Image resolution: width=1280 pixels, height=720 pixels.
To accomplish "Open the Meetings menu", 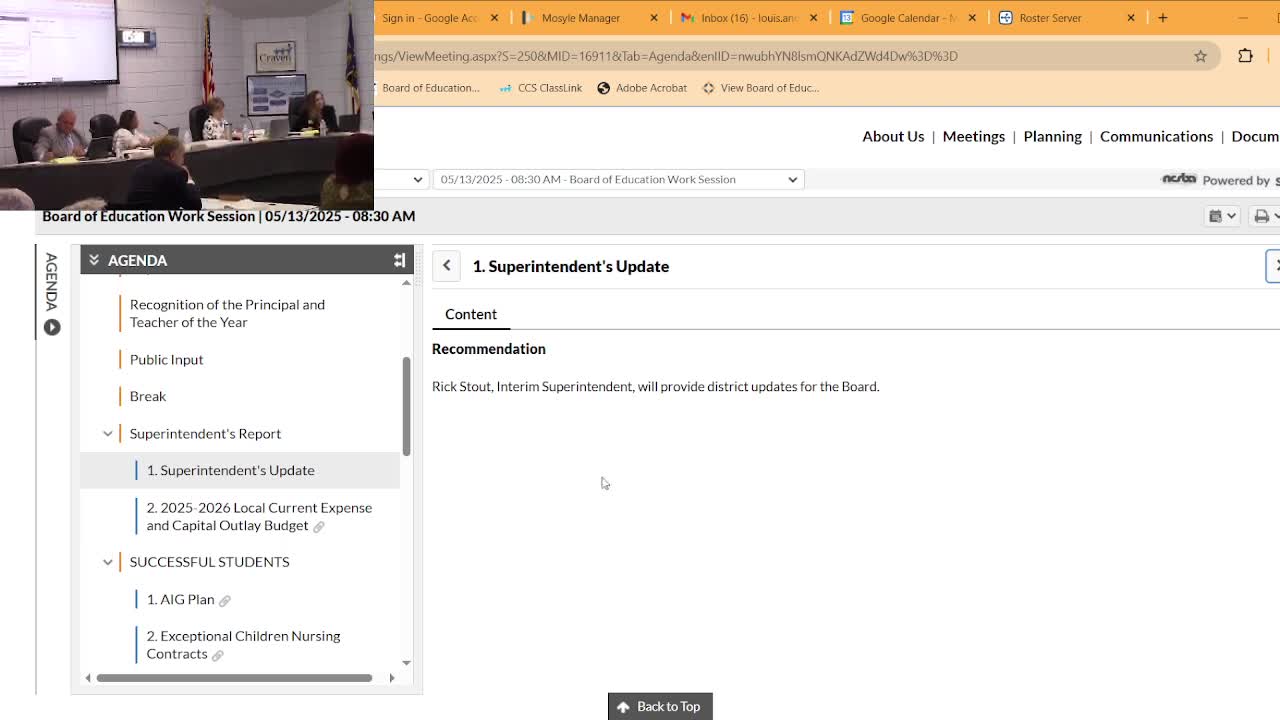I will point(973,136).
